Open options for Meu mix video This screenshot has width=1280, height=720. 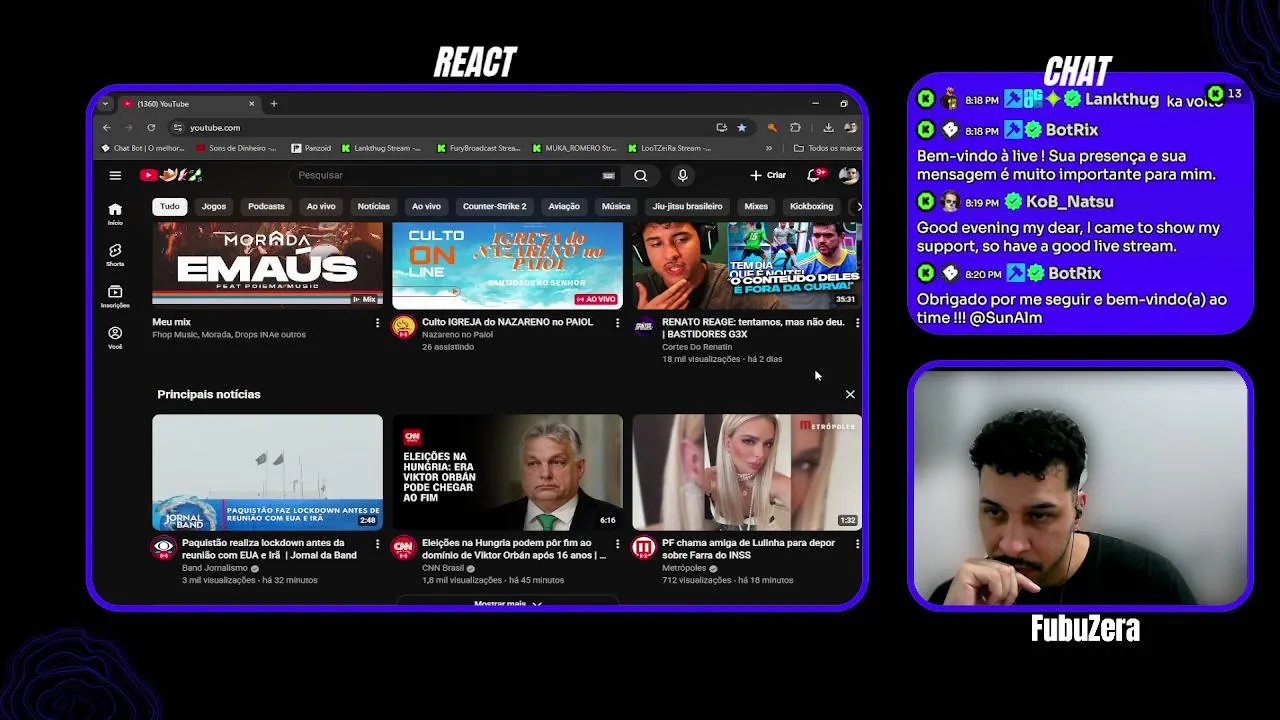click(x=377, y=323)
